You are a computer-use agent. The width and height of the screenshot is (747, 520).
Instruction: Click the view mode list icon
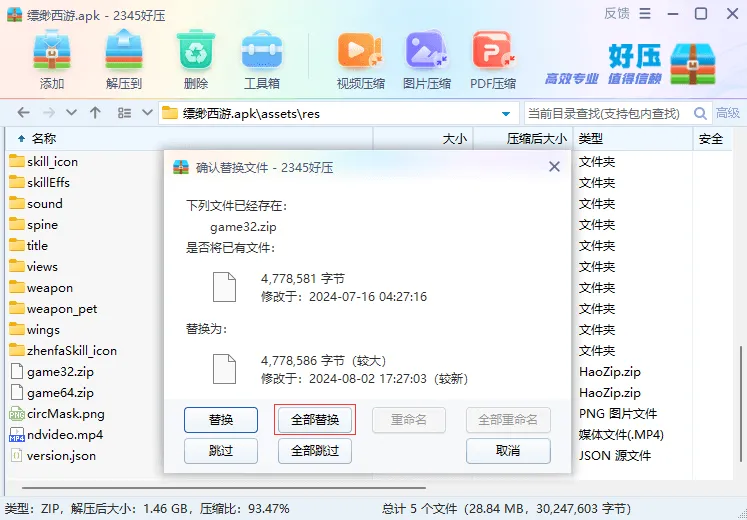[124, 113]
